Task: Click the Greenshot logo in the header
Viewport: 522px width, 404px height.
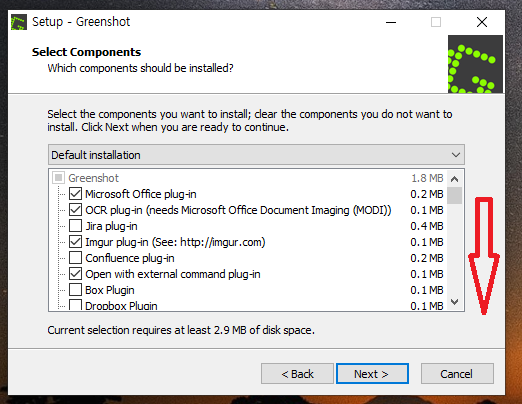Action: pos(475,64)
